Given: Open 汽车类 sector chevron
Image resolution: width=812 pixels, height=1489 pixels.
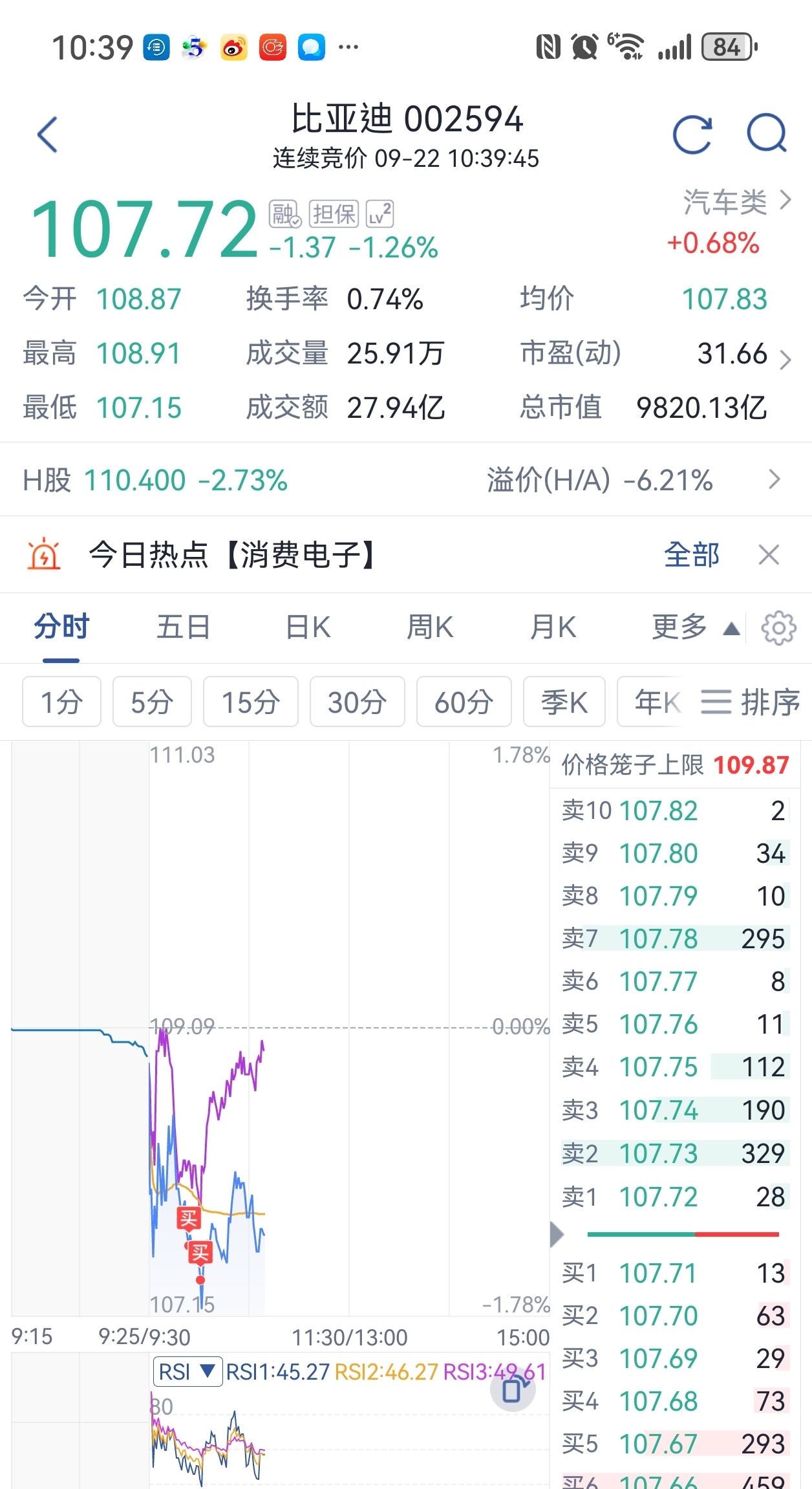Looking at the screenshot, I should (785, 201).
